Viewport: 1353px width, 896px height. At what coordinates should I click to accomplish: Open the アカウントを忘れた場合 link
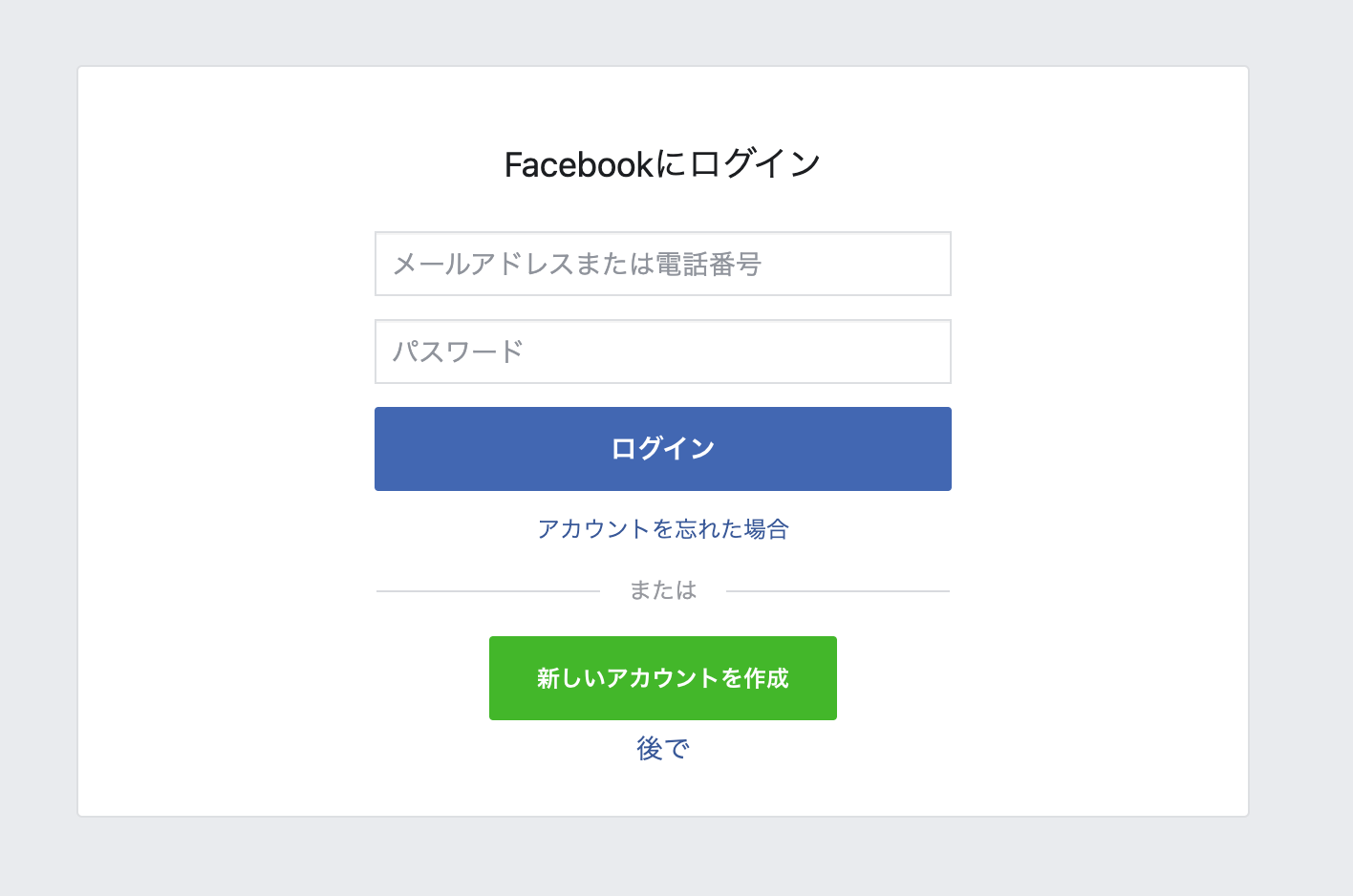662,529
